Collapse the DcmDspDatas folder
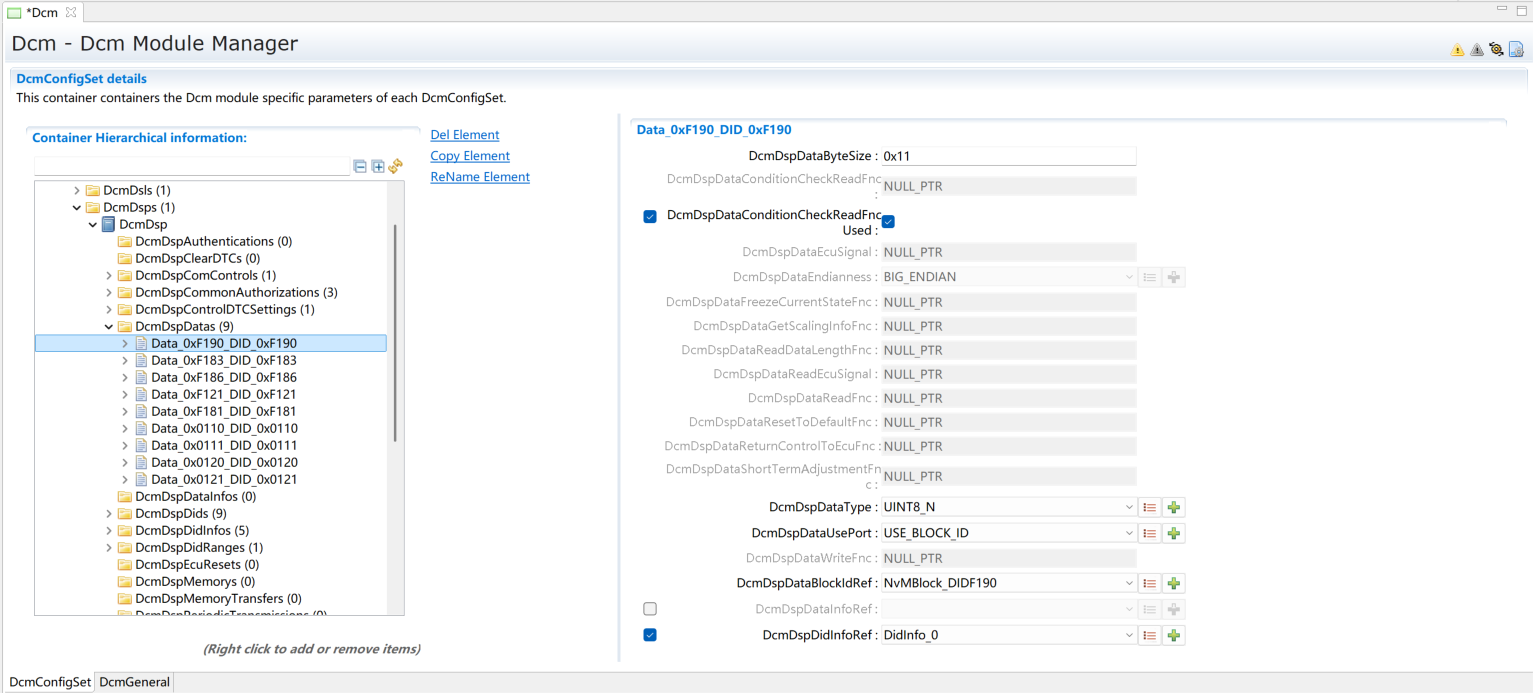This screenshot has width=1533, height=693. tap(109, 327)
